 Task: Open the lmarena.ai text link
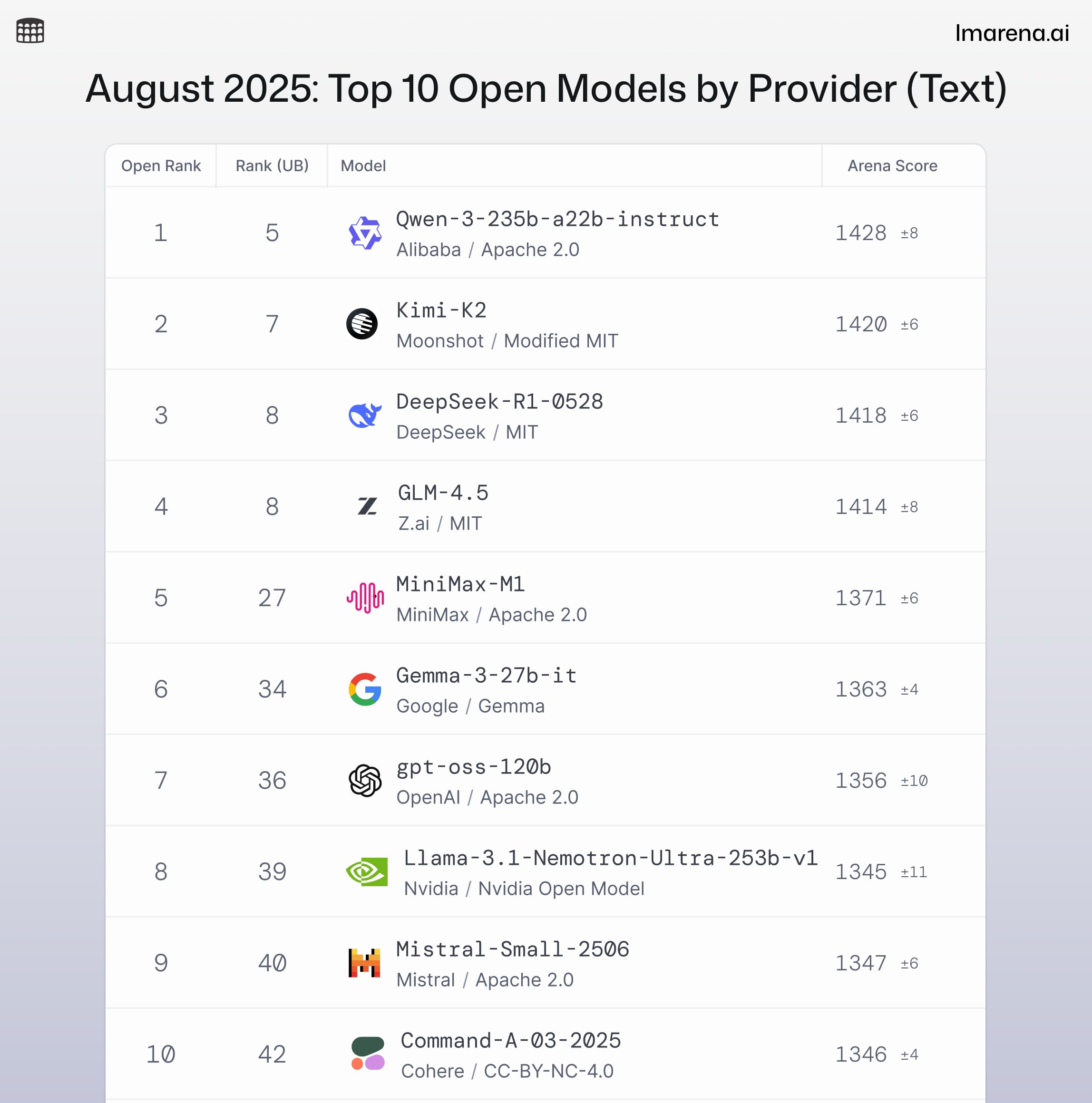(1012, 33)
